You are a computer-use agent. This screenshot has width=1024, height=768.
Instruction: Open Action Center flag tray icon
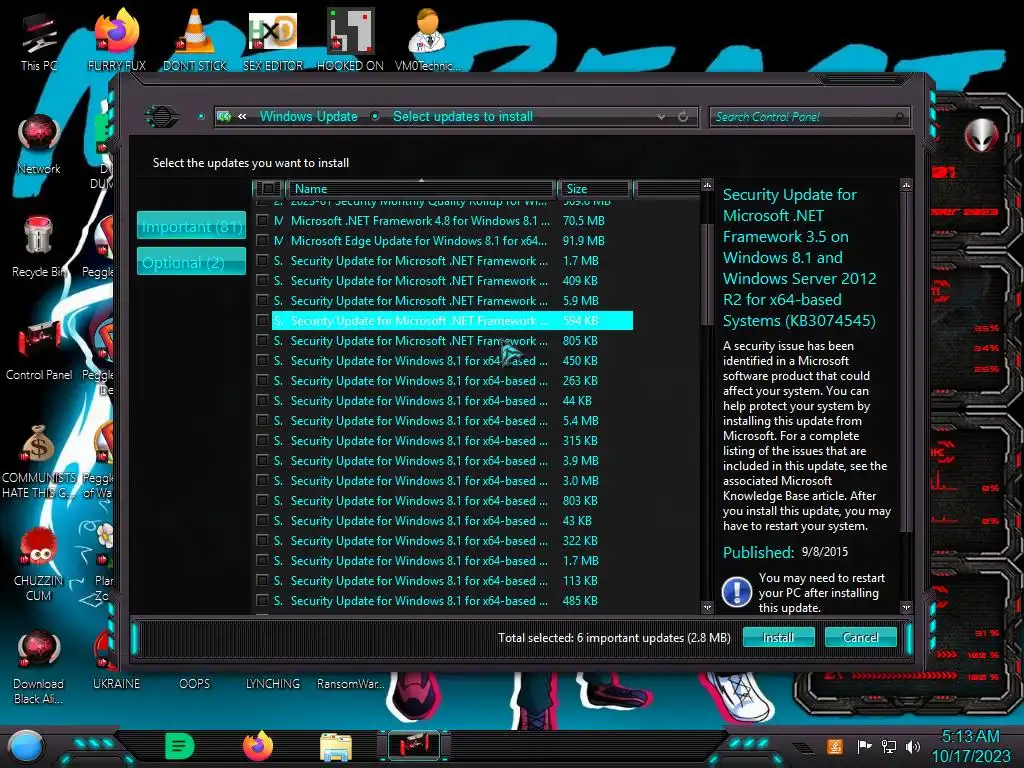pos(864,746)
